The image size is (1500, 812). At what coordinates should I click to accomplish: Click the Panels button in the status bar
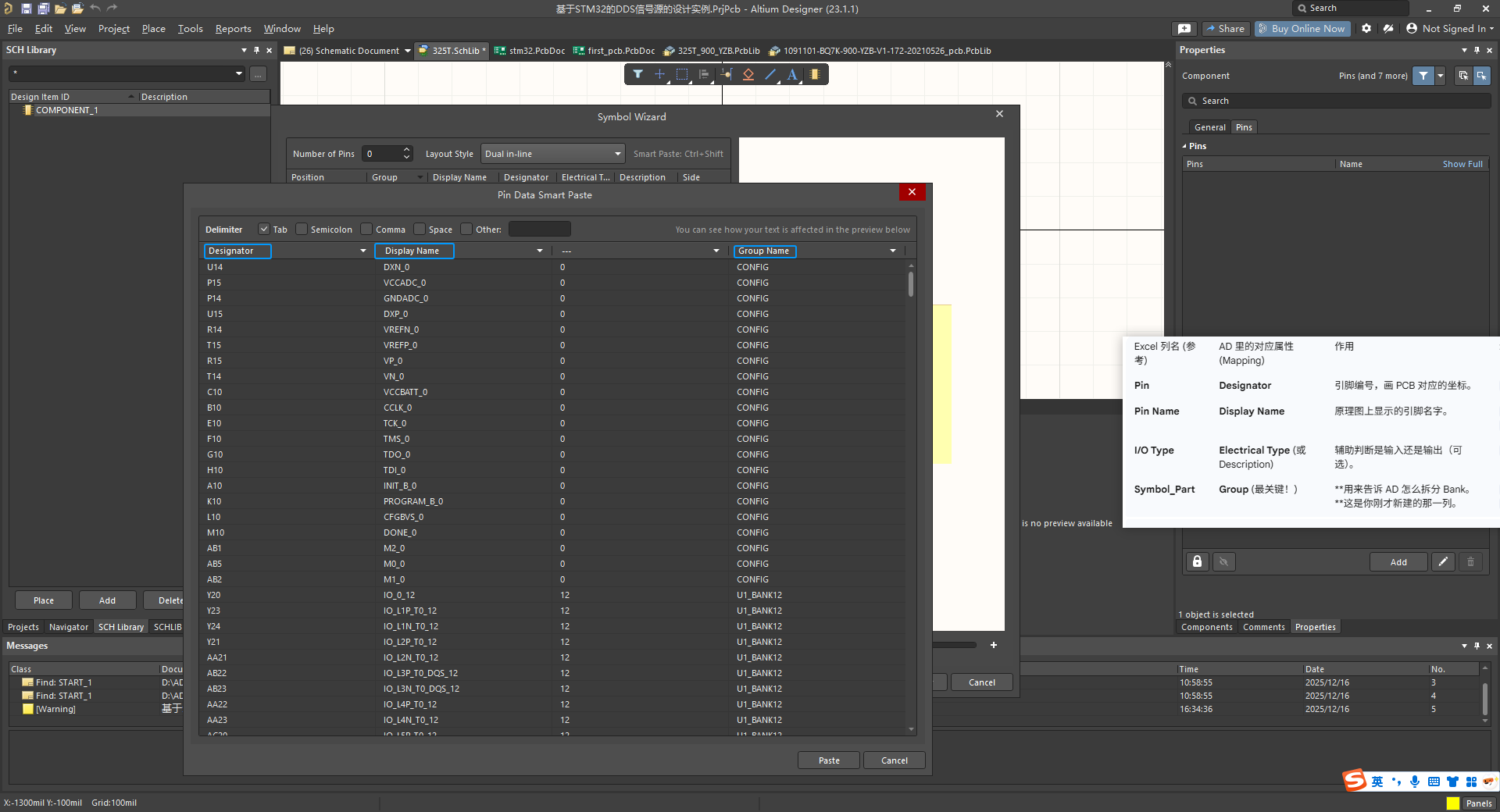(1479, 803)
